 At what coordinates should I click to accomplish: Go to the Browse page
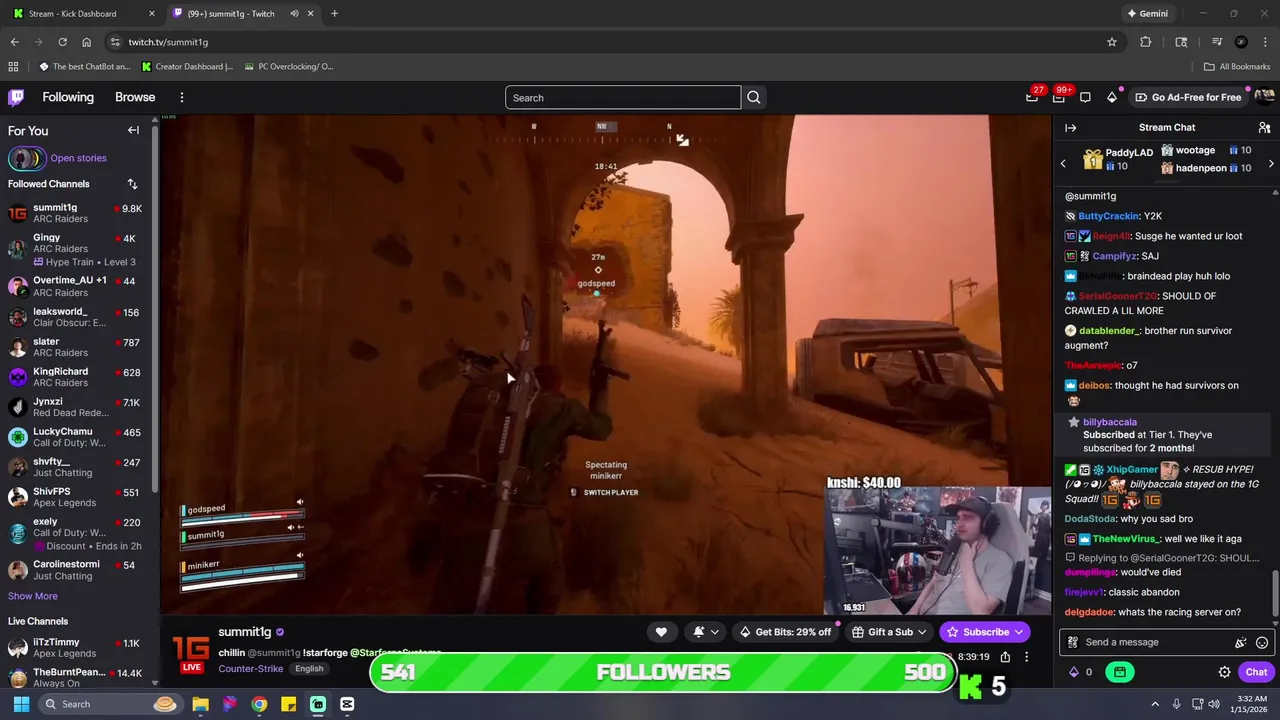click(x=135, y=97)
